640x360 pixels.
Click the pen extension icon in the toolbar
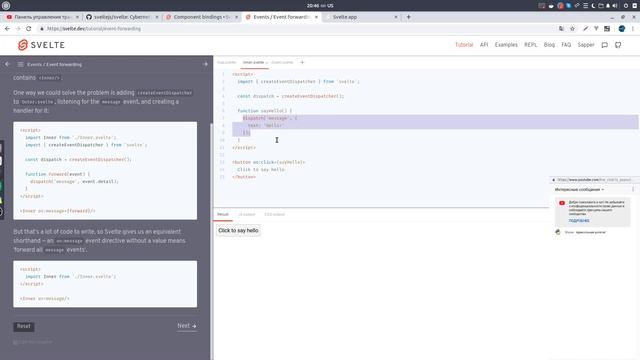click(585, 29)
